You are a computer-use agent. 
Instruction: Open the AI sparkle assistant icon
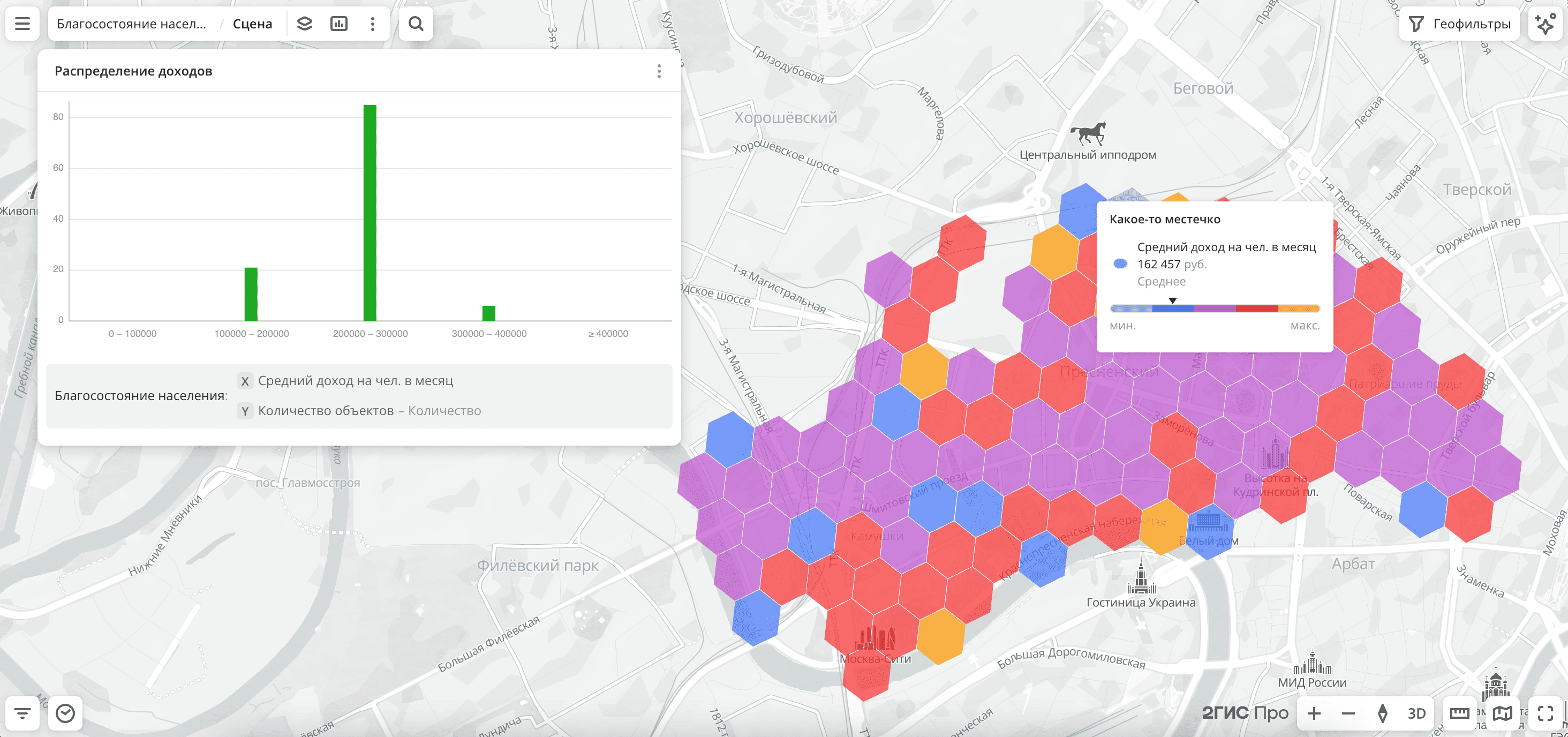tap(1545, 24)
